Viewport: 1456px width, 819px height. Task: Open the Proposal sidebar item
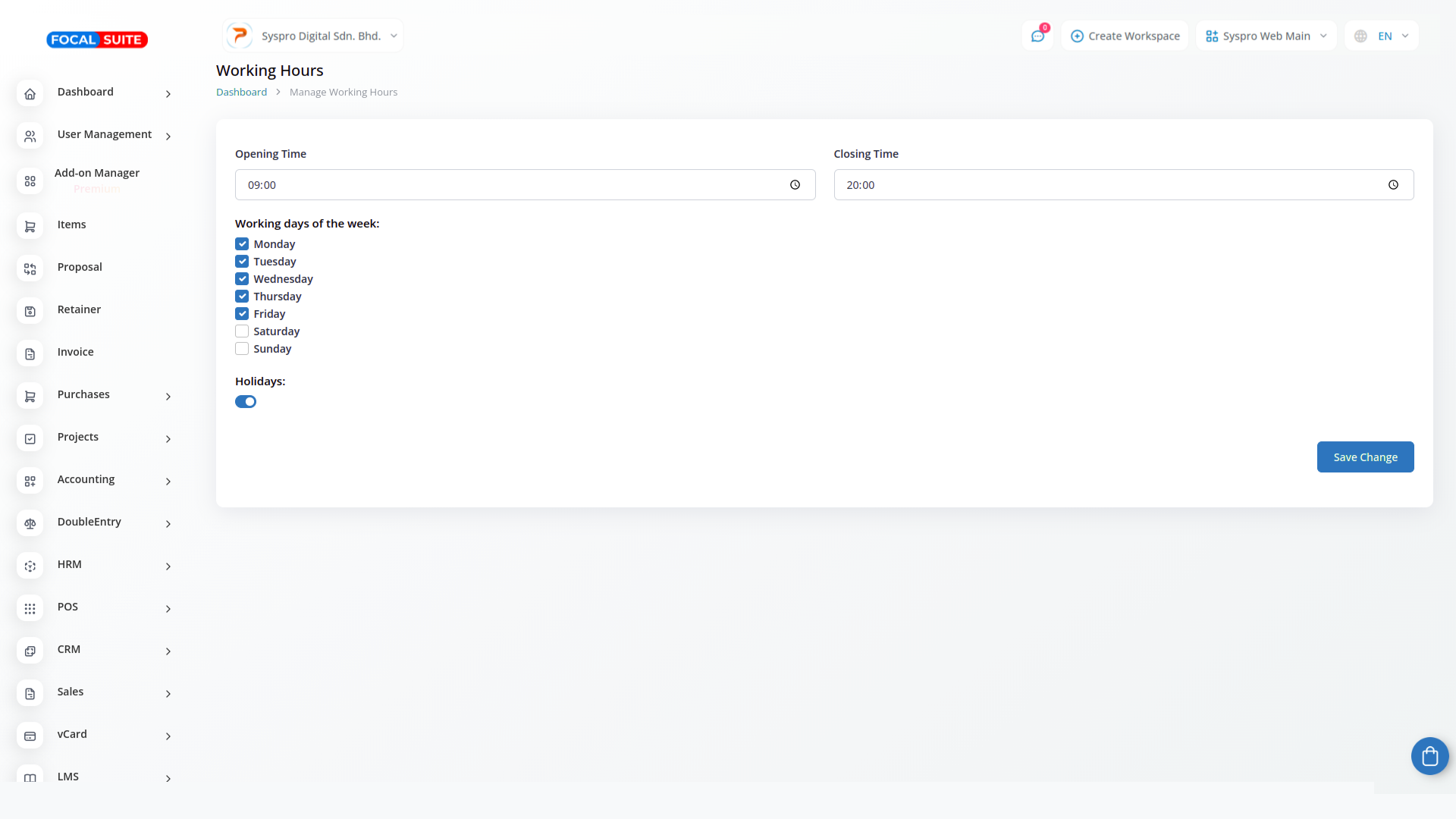point(80,267)
